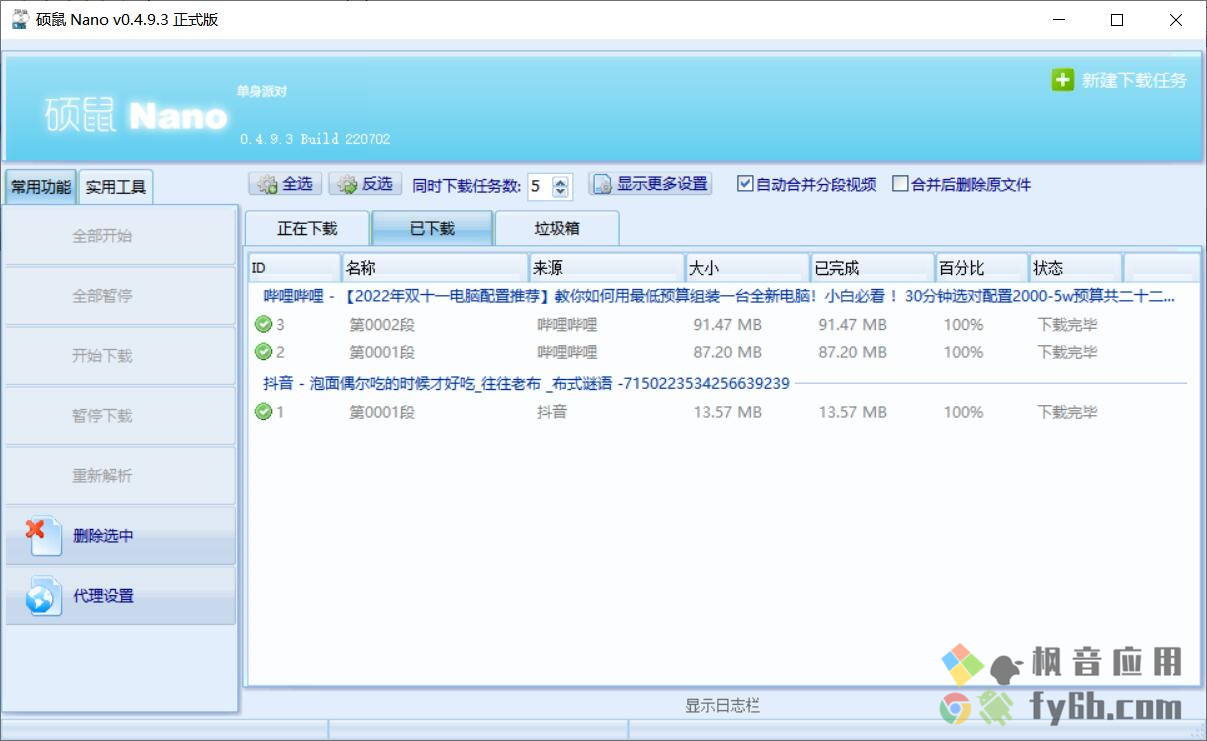Sort by 大小 column header
Screen dimensions: 1207x741
747,268
